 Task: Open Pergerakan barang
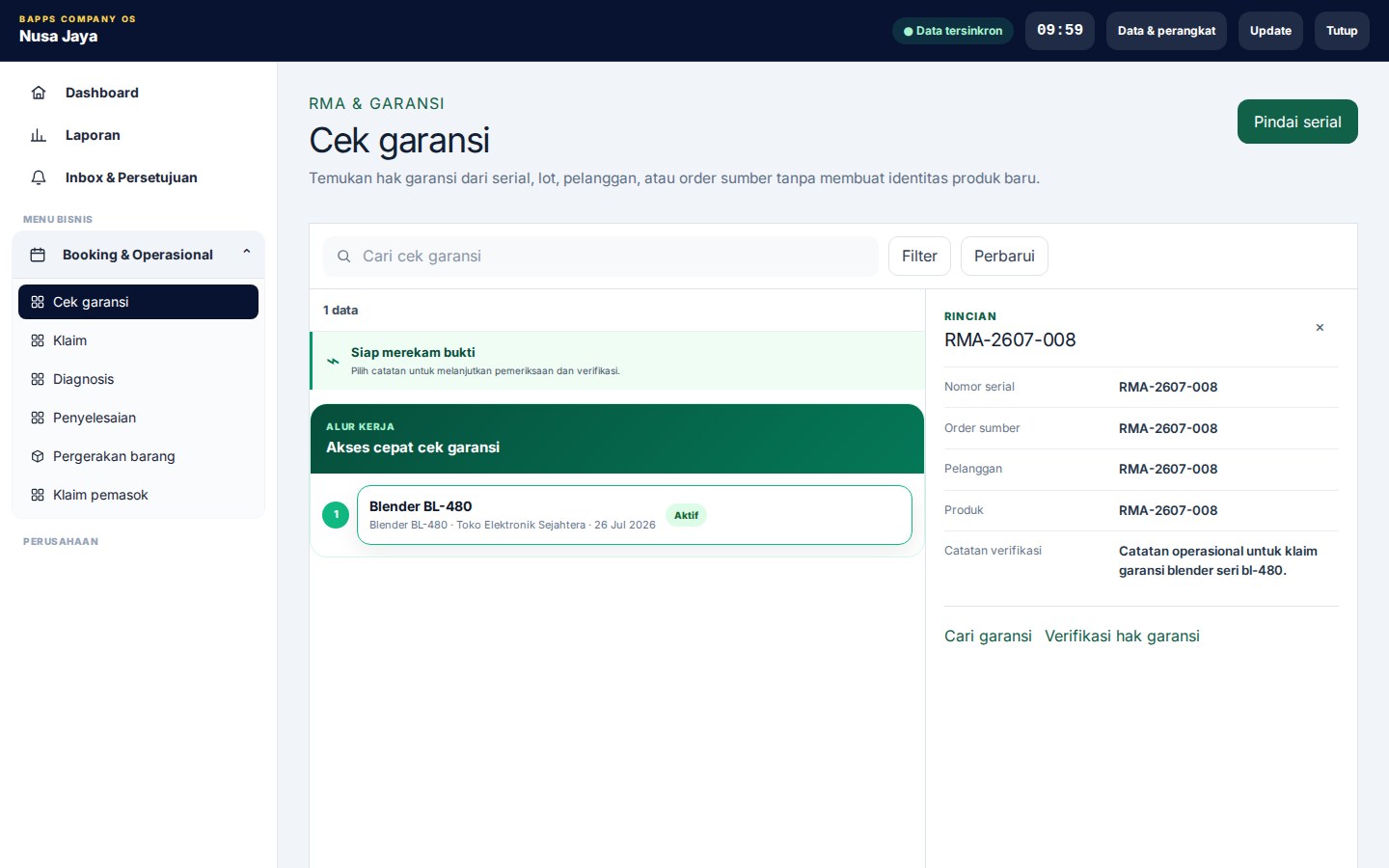point(138,456)
